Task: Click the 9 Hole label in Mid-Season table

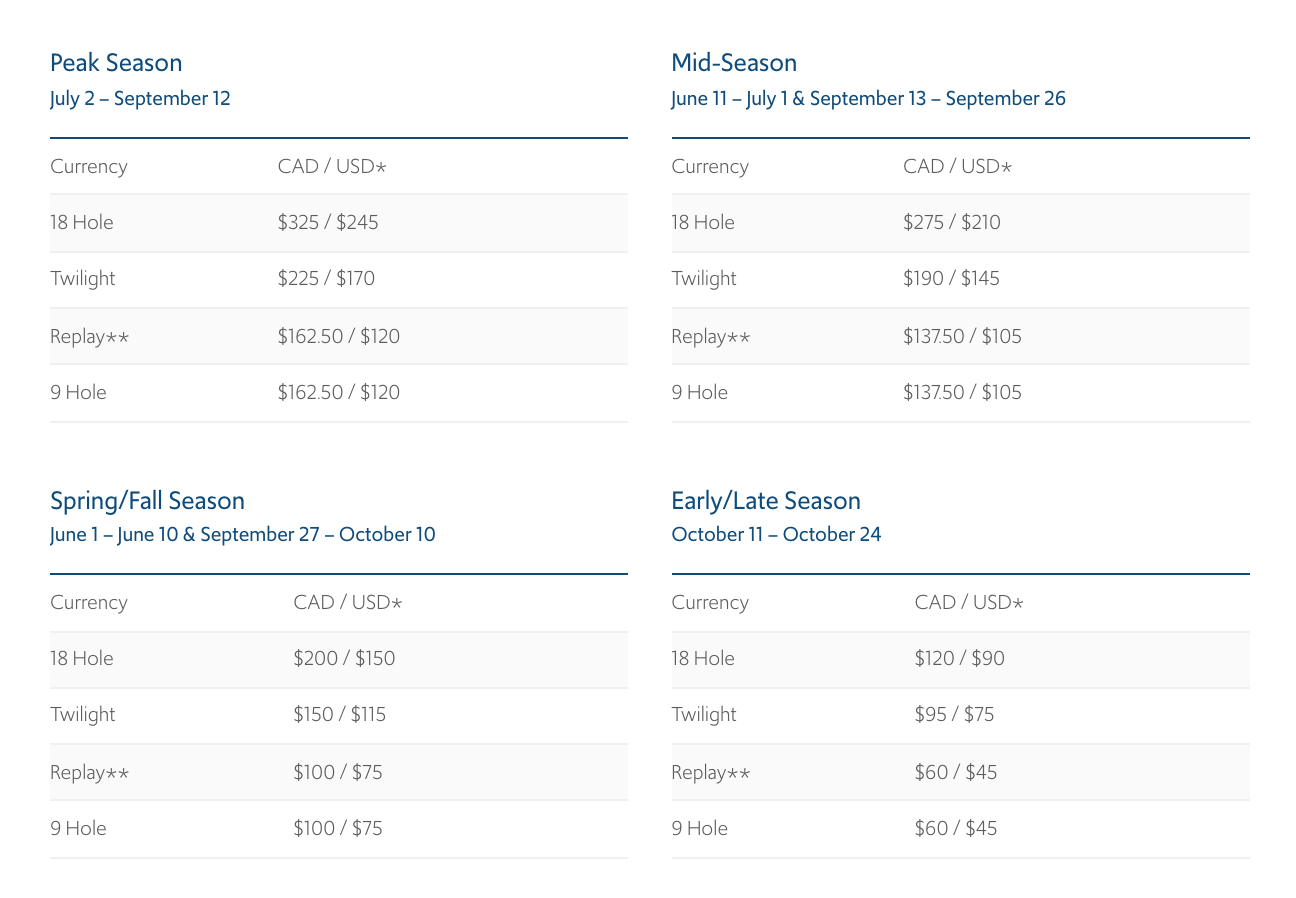Action: point(699,393)
